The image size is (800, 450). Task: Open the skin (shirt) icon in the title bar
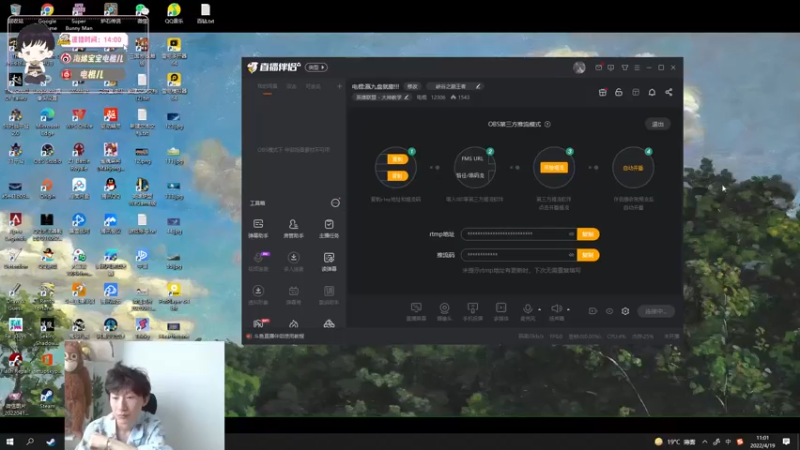point(625,67)
